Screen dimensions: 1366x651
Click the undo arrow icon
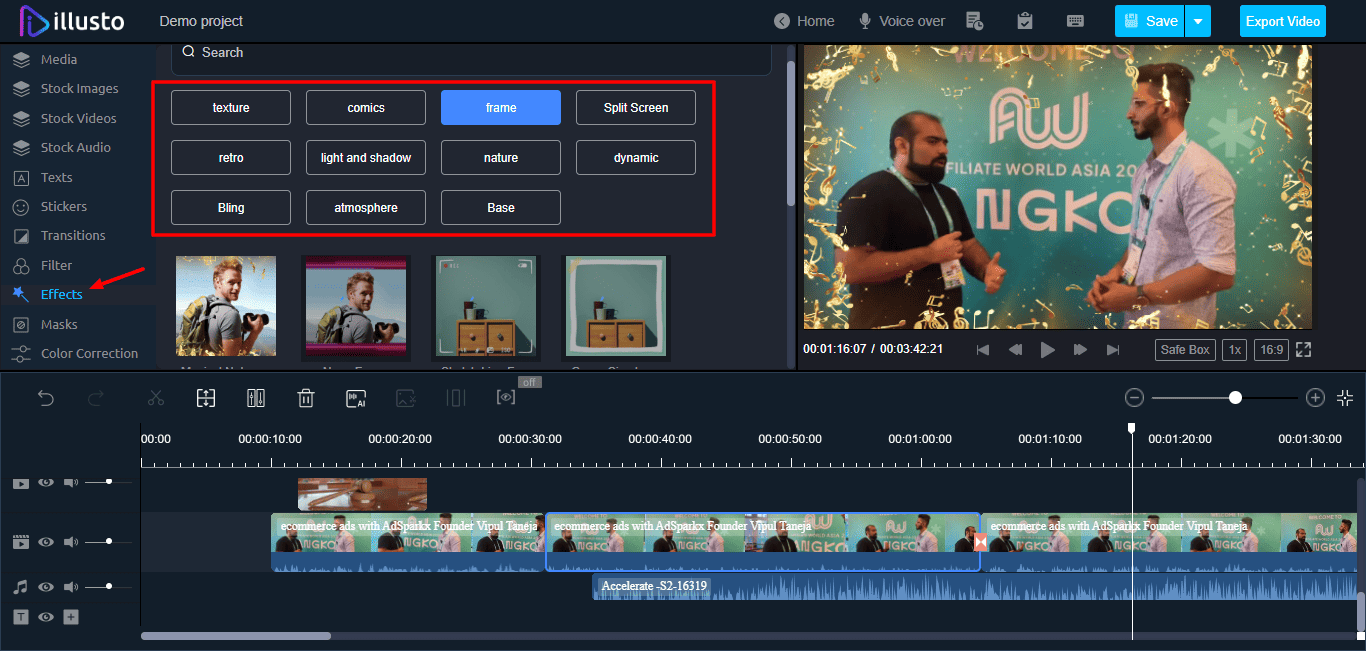point(46,398)
